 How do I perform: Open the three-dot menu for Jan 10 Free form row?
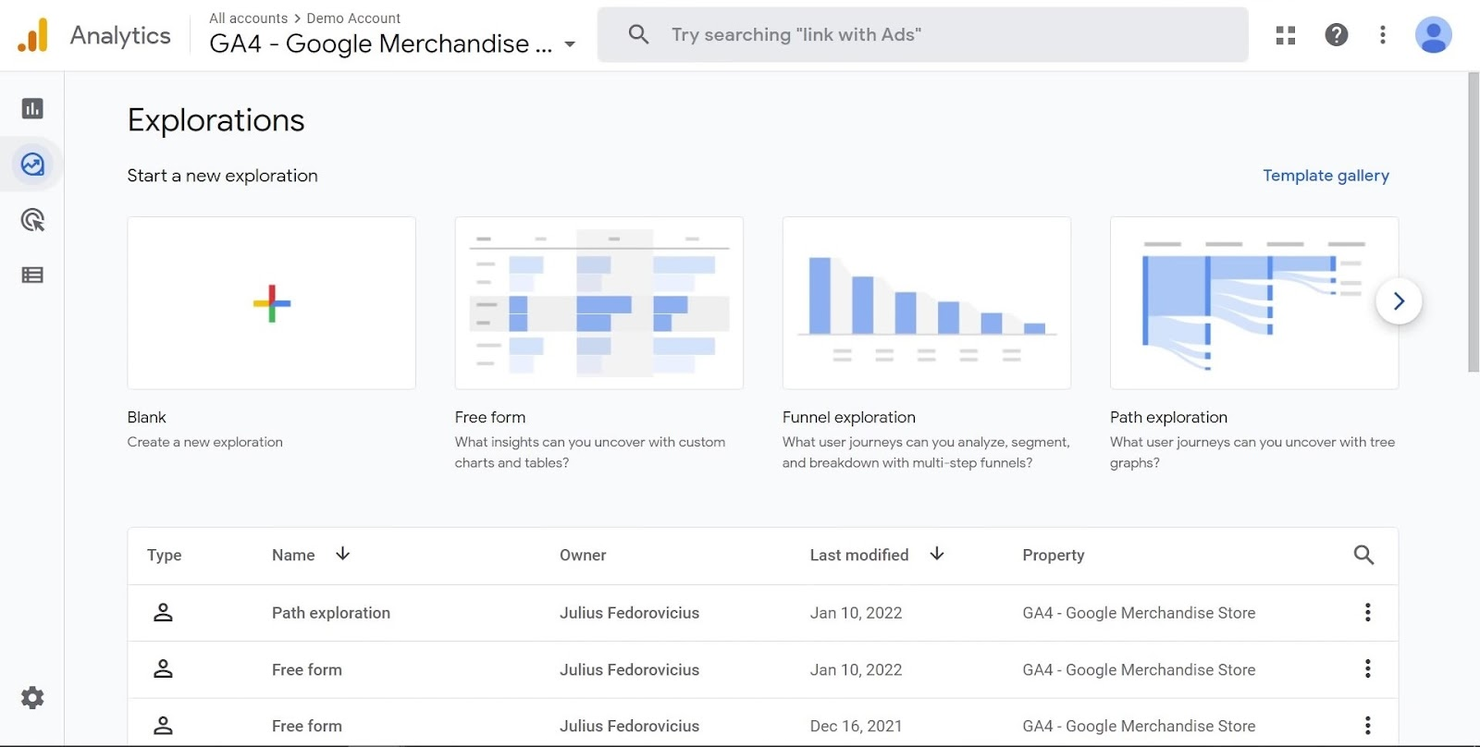click(x=1367, y=669)
